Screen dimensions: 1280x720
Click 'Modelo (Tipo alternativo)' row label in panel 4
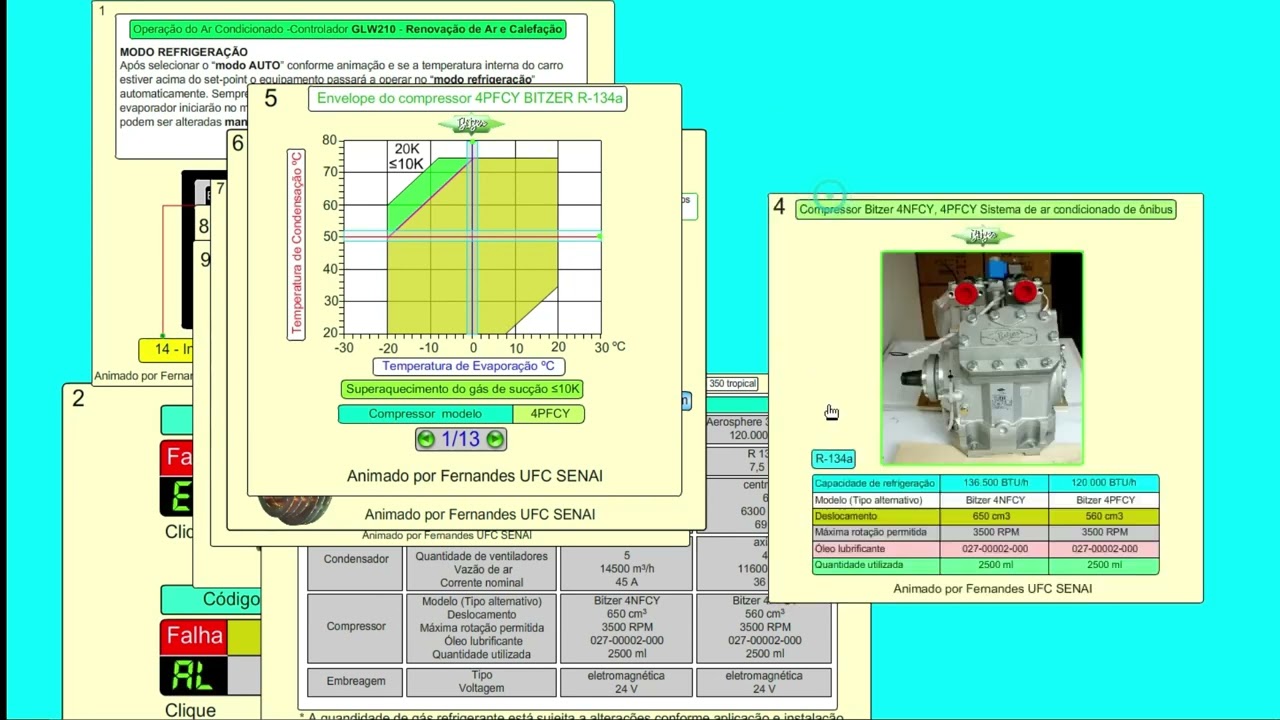[x=876, y=500]
